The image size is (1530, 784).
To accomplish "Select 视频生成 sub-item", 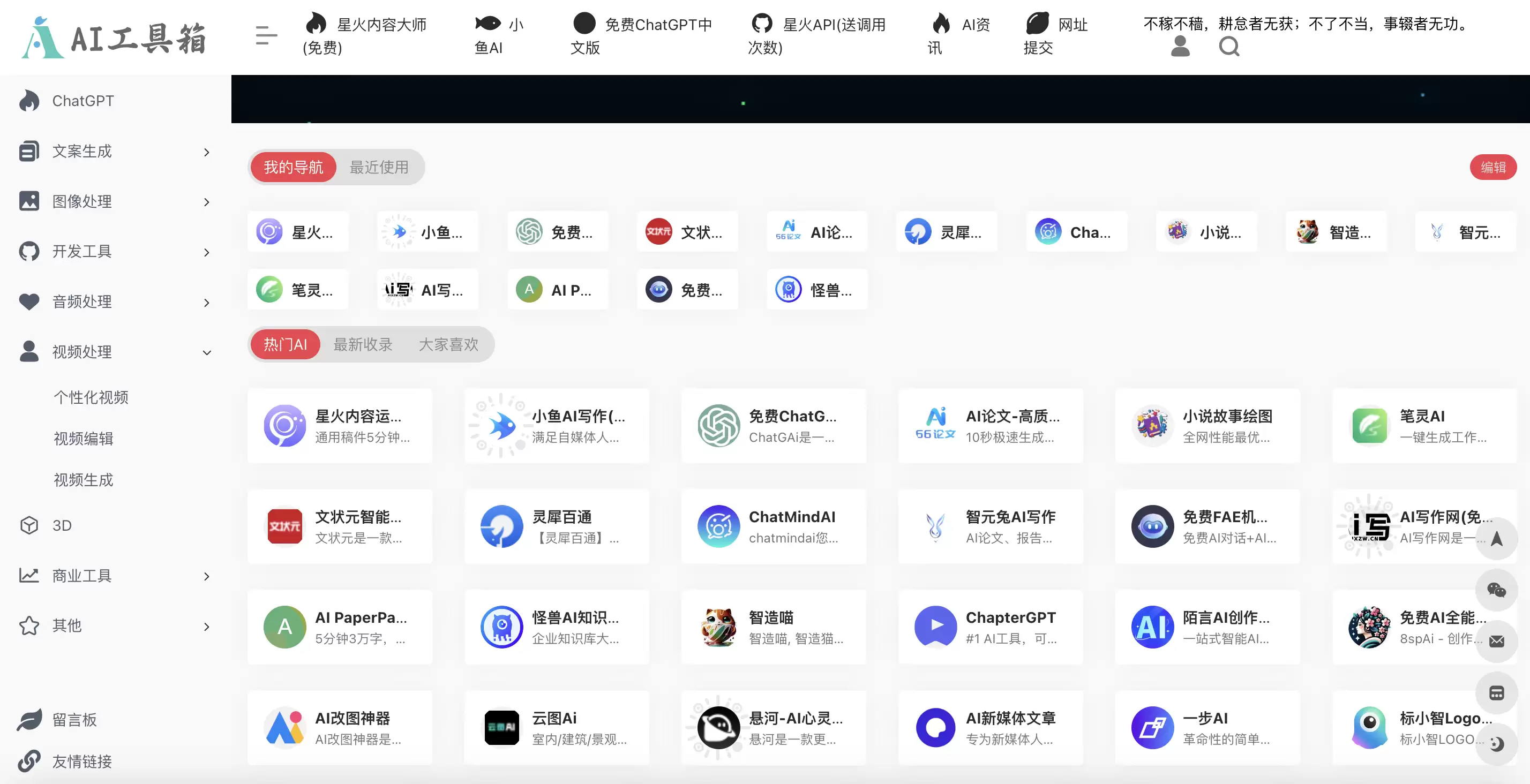I will coord(83,480).
